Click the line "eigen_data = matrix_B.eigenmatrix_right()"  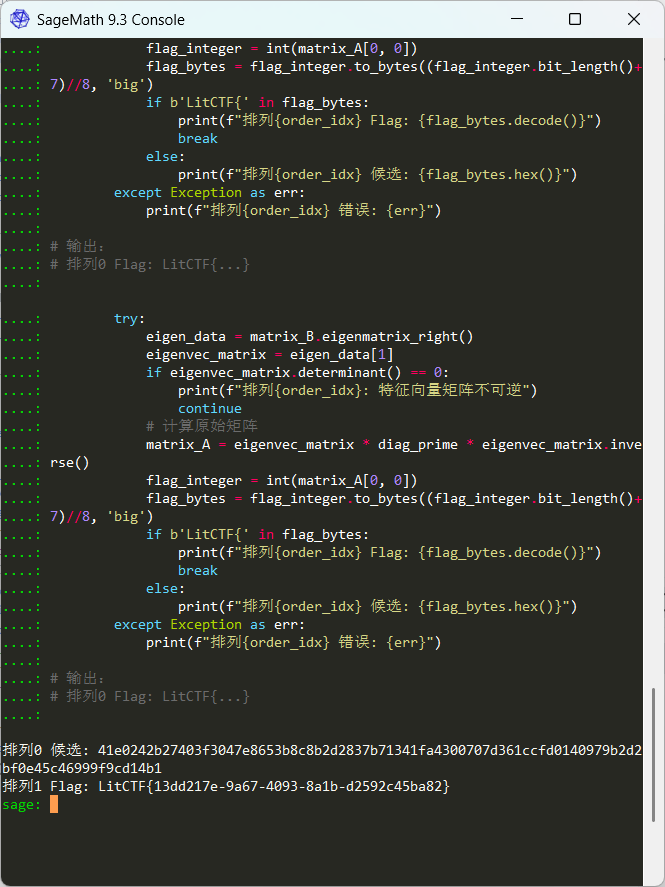310,337
